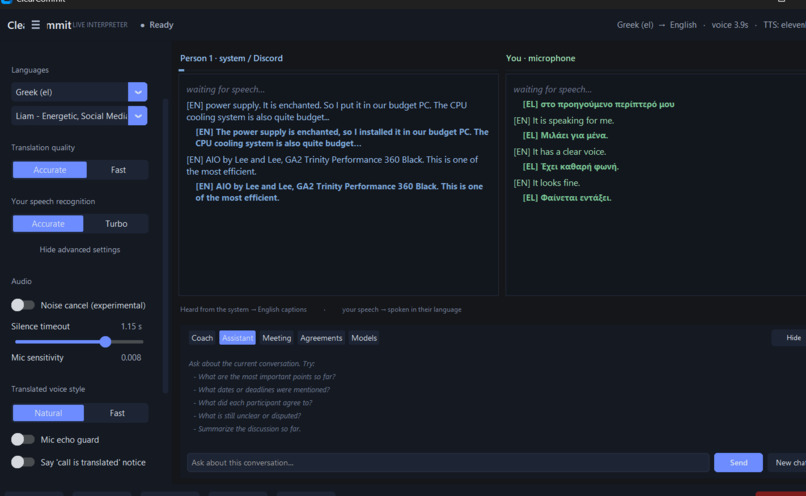Click the 'Mic sensitivity' value 0.008
This screenshot has height=496, width=806.
(x=131, y=358)
